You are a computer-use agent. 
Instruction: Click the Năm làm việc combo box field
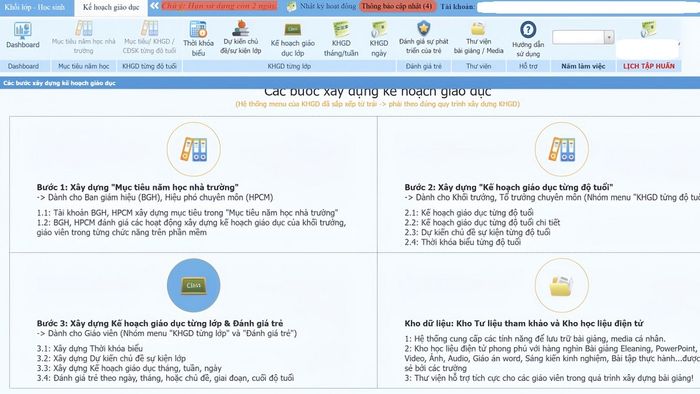pyautogui.click(x=583, y=37)
